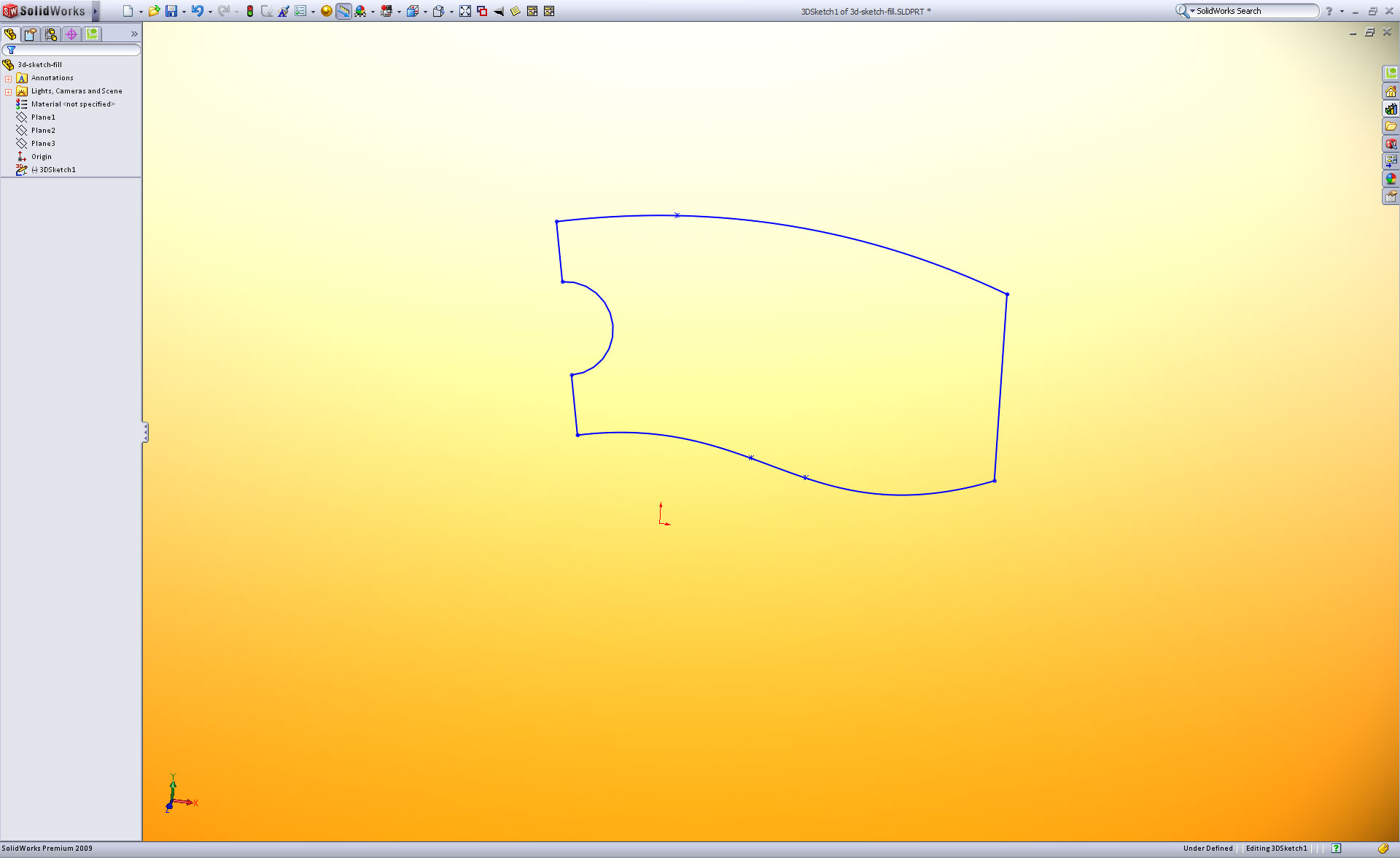Image resolution: width=1400 pixels, height=858 pixels.
Task: Open the File Explorer folder pane icon
Action: (x=1391, y=126)
